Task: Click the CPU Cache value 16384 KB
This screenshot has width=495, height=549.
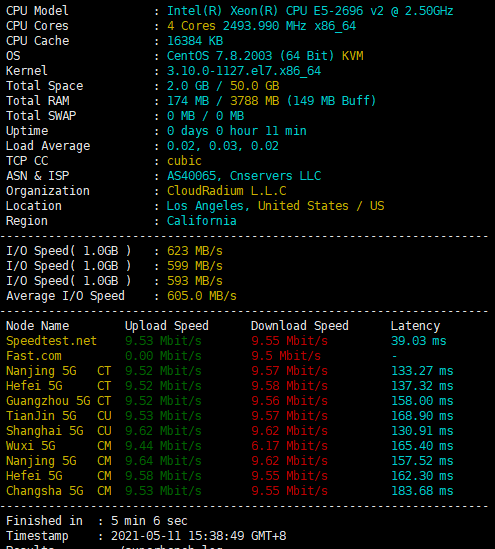Action: click(x=195, y=41)
